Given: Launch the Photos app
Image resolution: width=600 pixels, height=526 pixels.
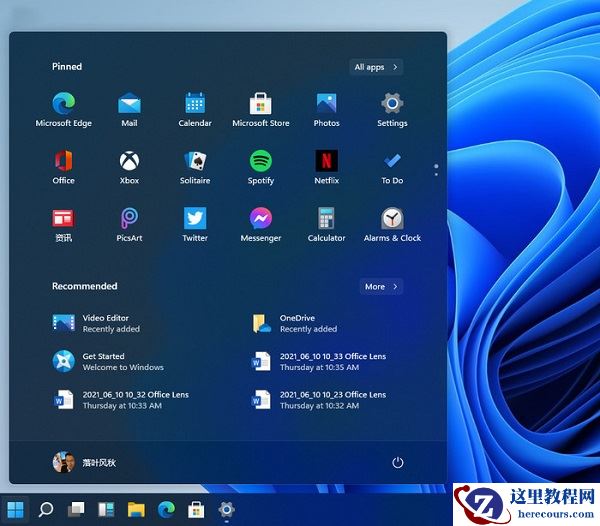Looking at the screenshot, I should [326, 109].
